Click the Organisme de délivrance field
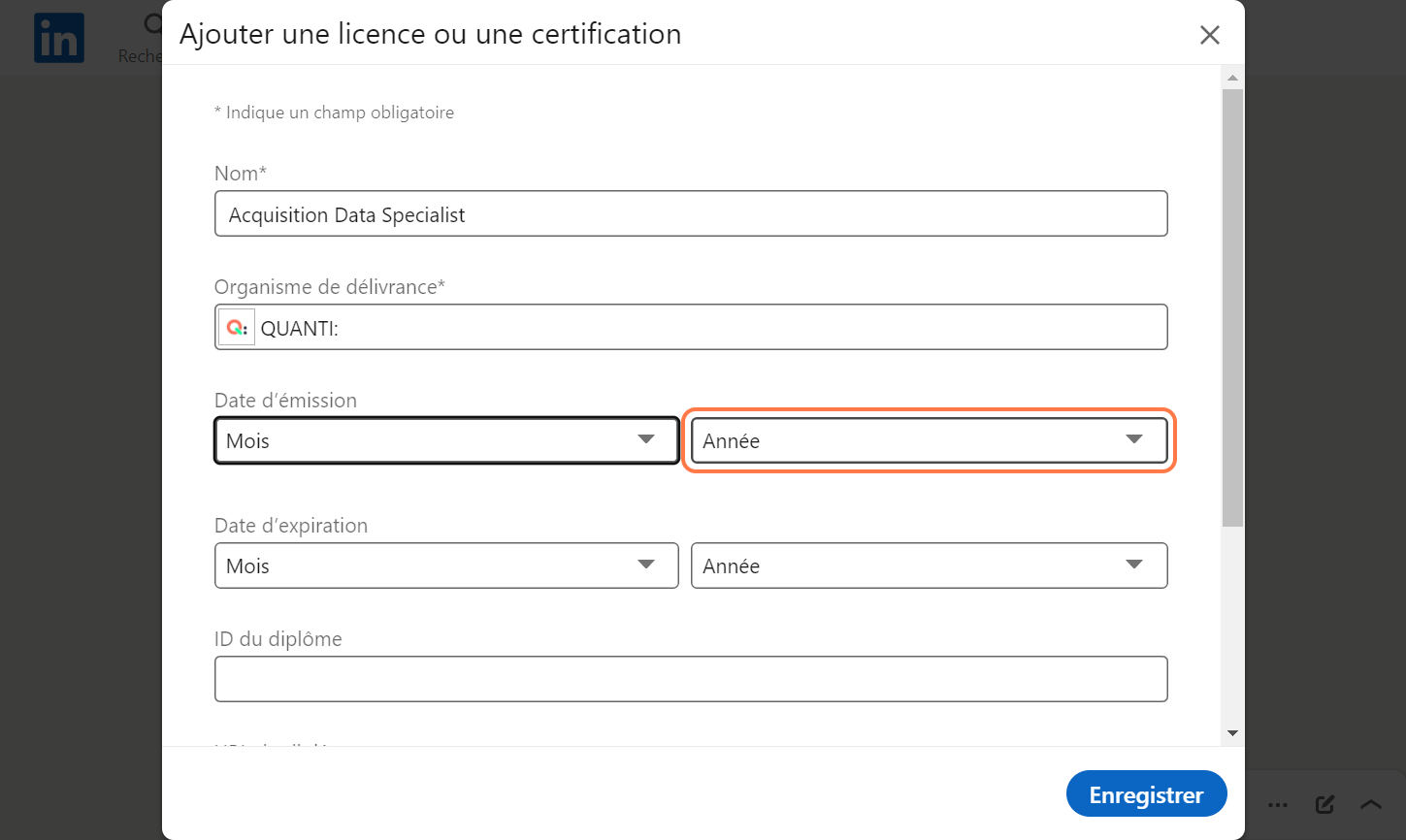 pos(691,327)
